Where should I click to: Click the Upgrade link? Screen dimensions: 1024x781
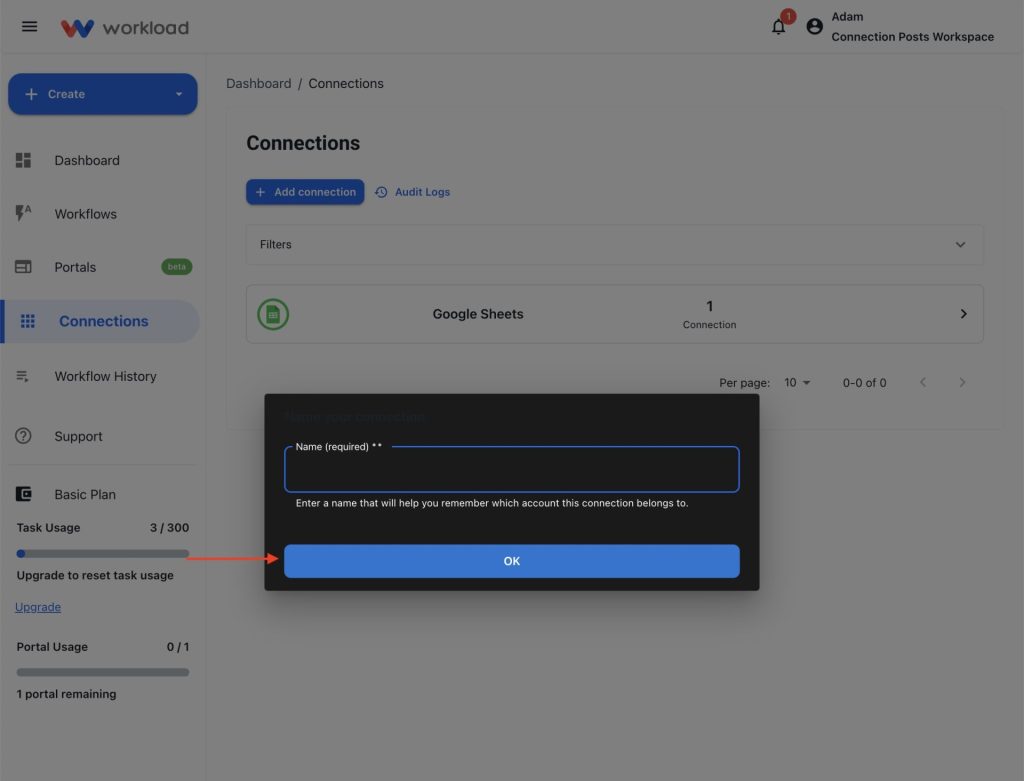(38, 607)
